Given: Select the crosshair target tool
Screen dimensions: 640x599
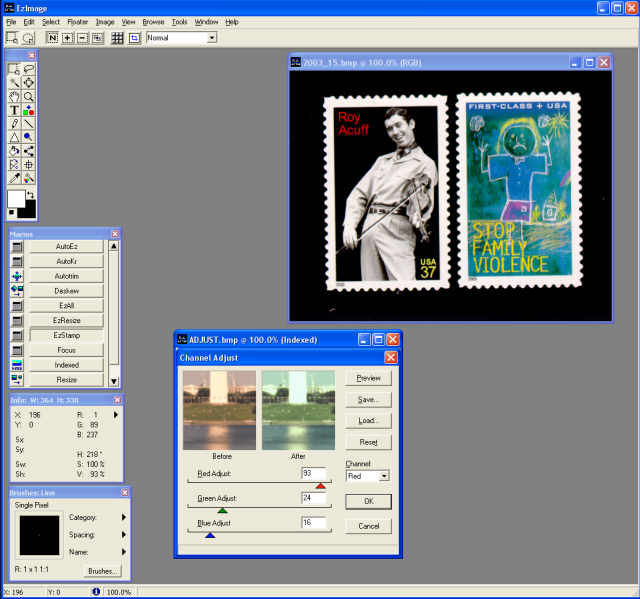Looking at the screenshot, I should (x=29, y=164).
